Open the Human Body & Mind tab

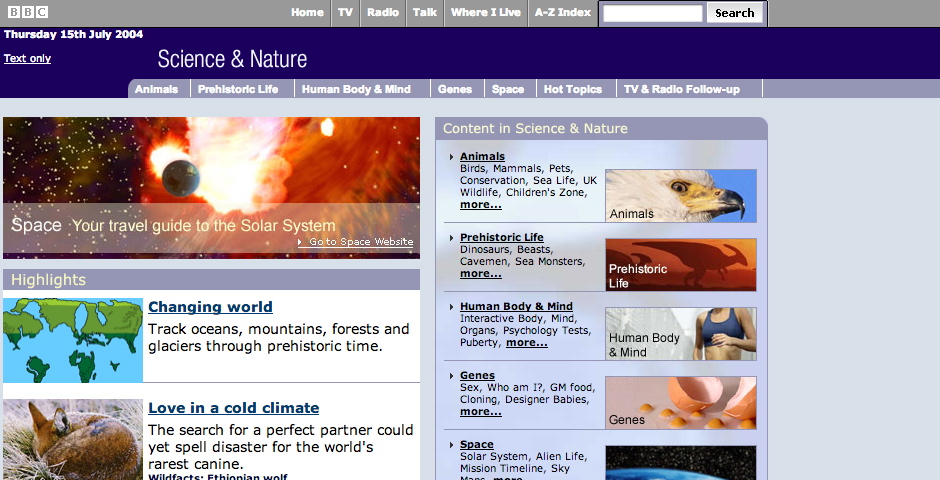(356, 89)
